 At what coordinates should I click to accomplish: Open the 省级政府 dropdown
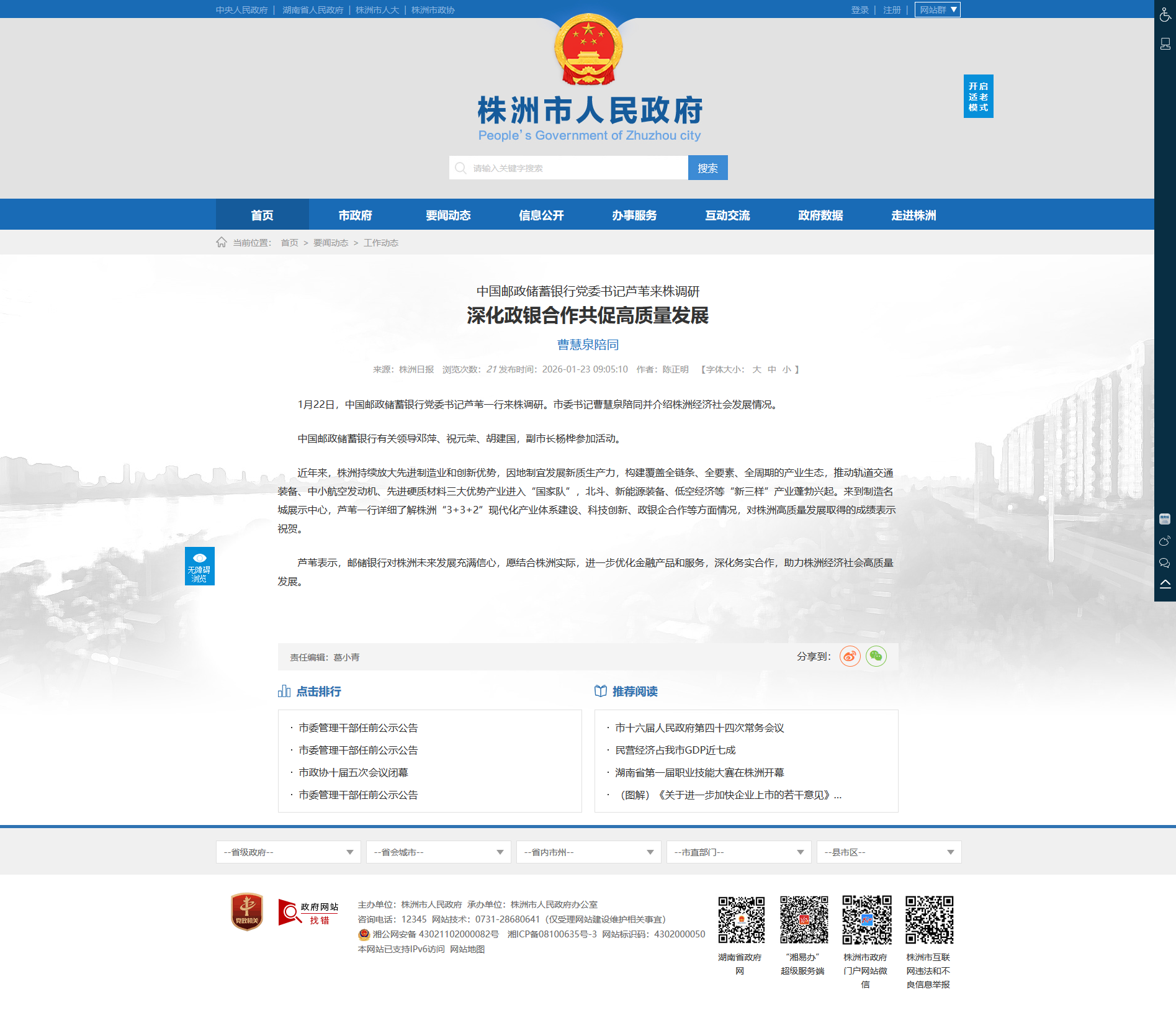point(288,852)
